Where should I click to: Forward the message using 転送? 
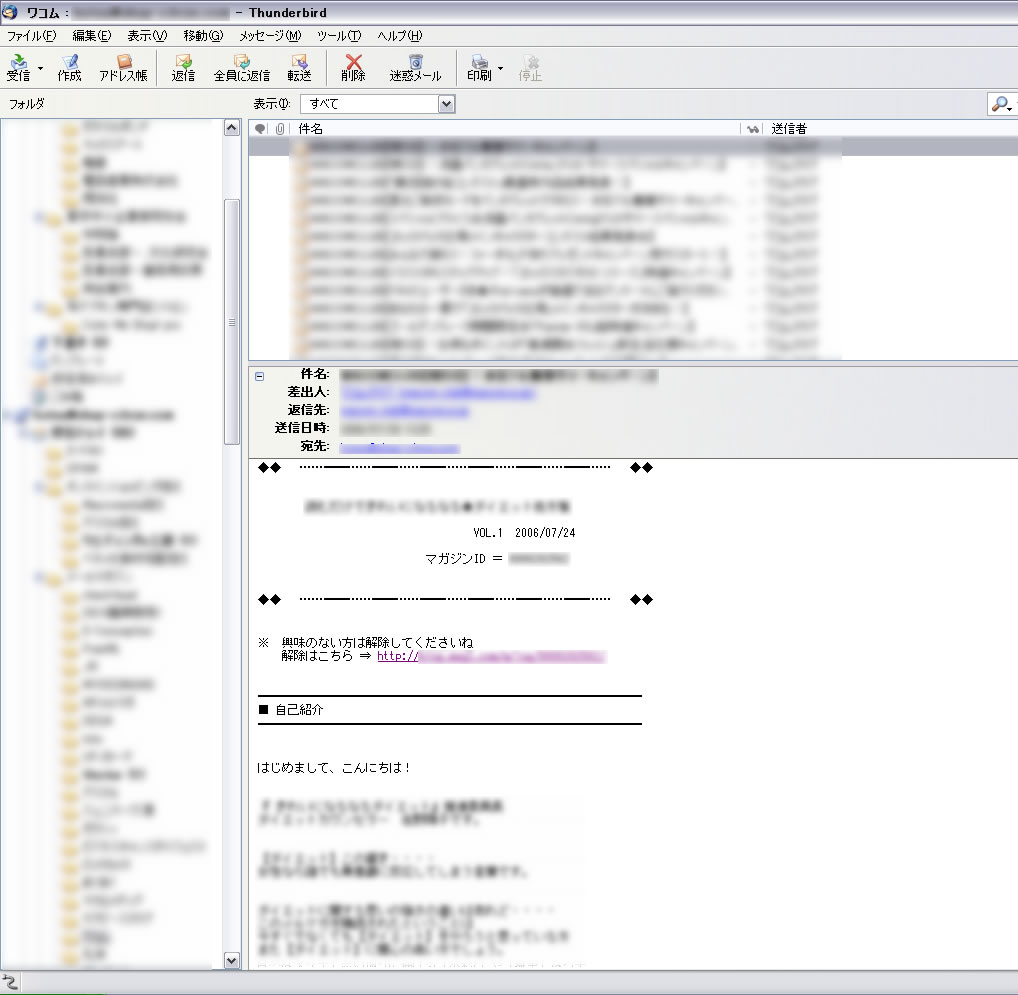click(x=299, y=67)
